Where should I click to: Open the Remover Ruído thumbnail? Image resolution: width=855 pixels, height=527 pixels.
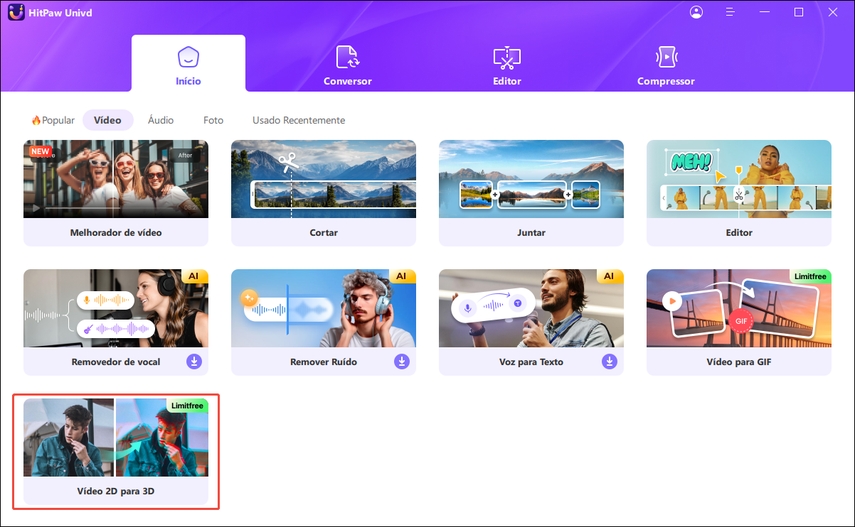coord(323,308)
